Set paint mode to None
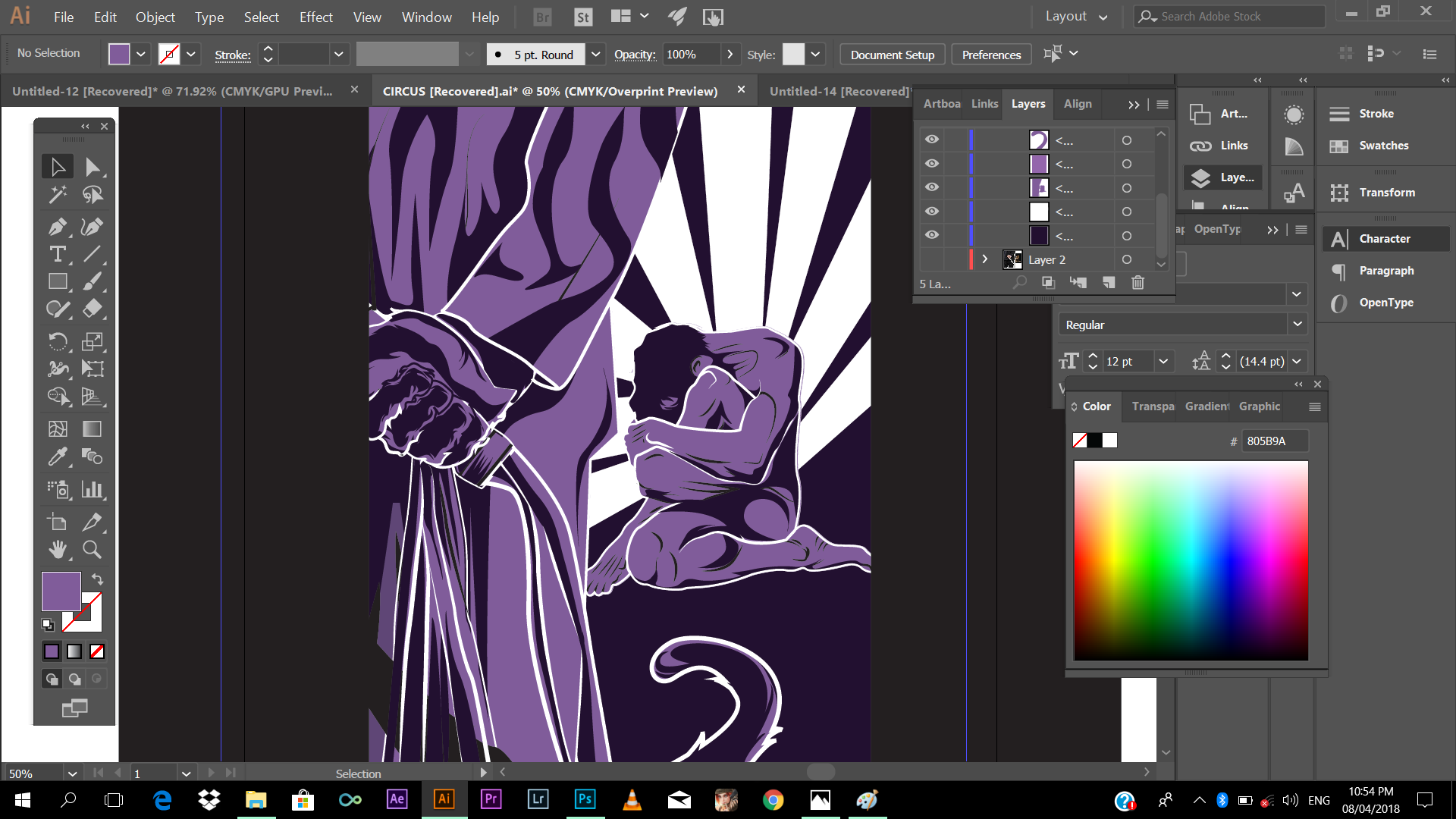1456x819 pixels. coord(97,651)
